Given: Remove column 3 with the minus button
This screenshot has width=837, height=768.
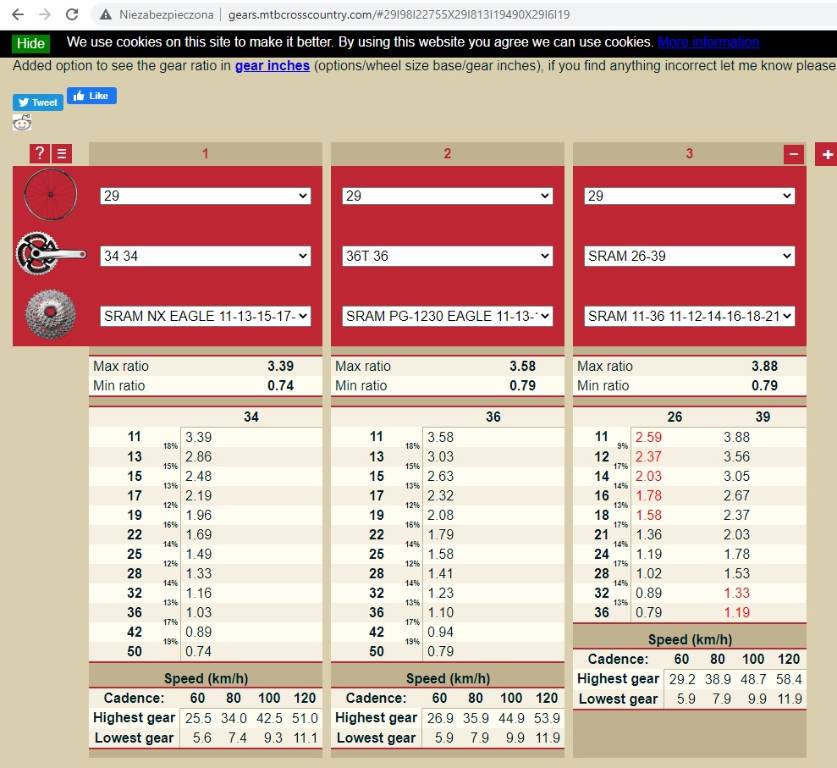Looking at the screenshot, I should pos(794,154).
